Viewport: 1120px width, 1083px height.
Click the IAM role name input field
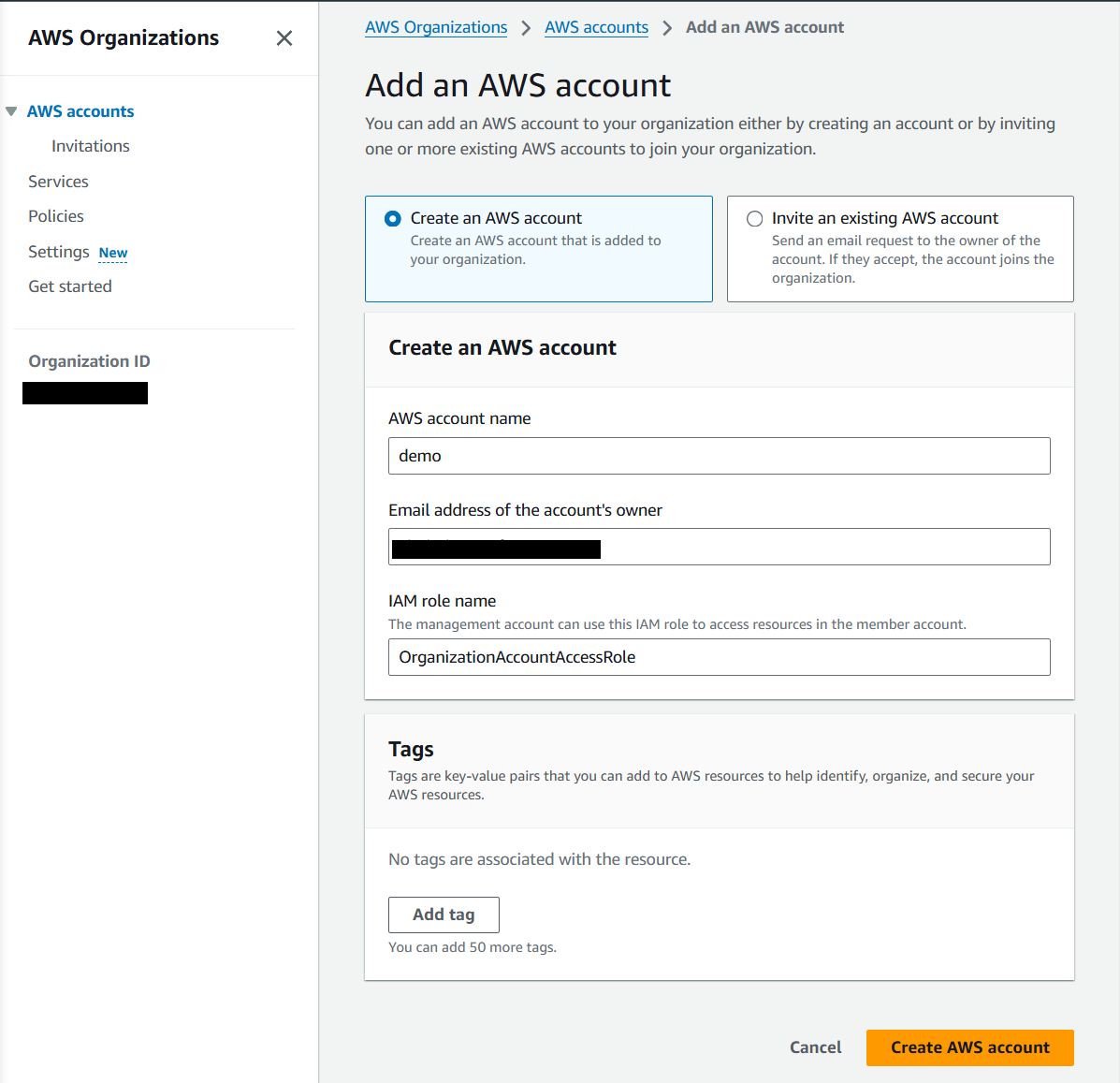pyautogui.click(x=720, y=657)
